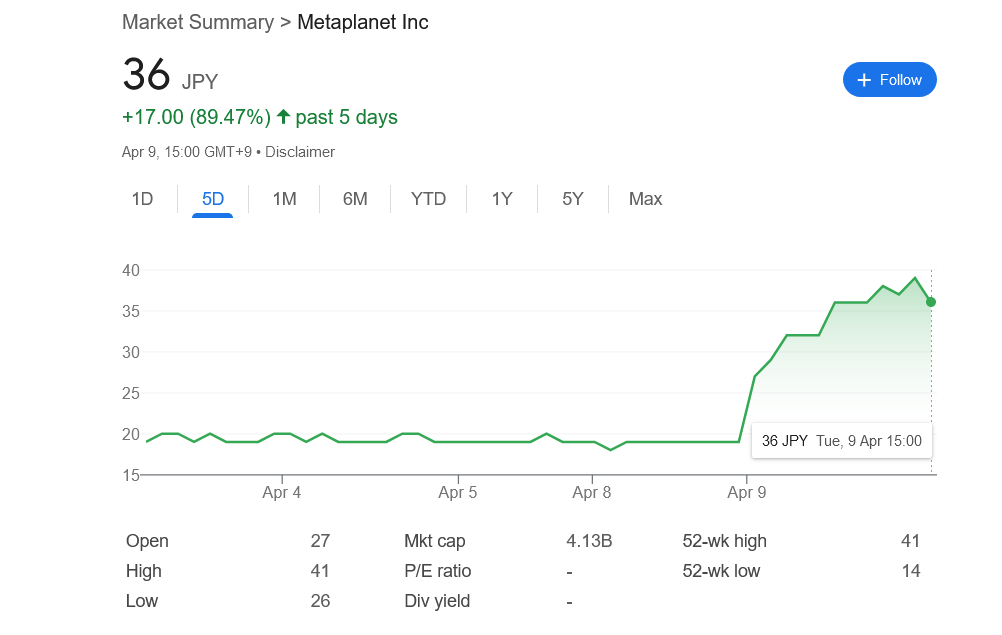The width and height of the screenshot is (1002, 635).
Task: Click the Follow button
Action: pyautogui.click(x=889, y=80)
